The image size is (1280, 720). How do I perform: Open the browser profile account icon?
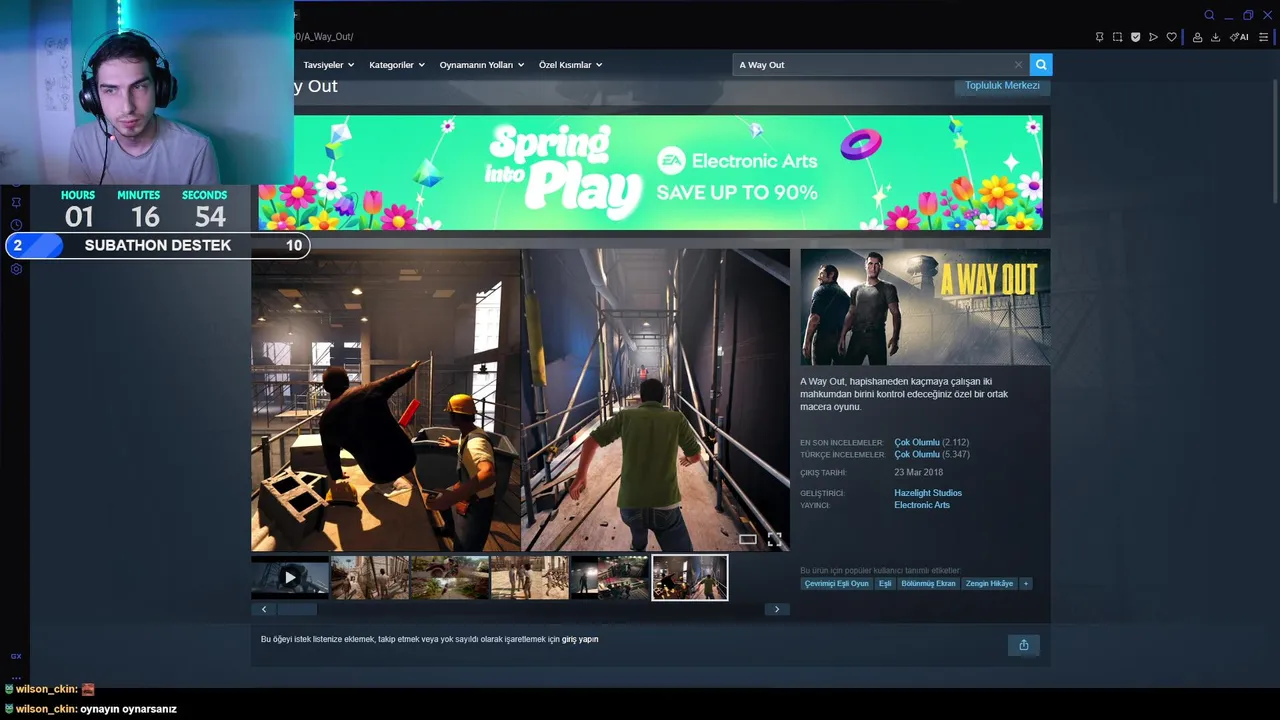tap(1197, 37)
